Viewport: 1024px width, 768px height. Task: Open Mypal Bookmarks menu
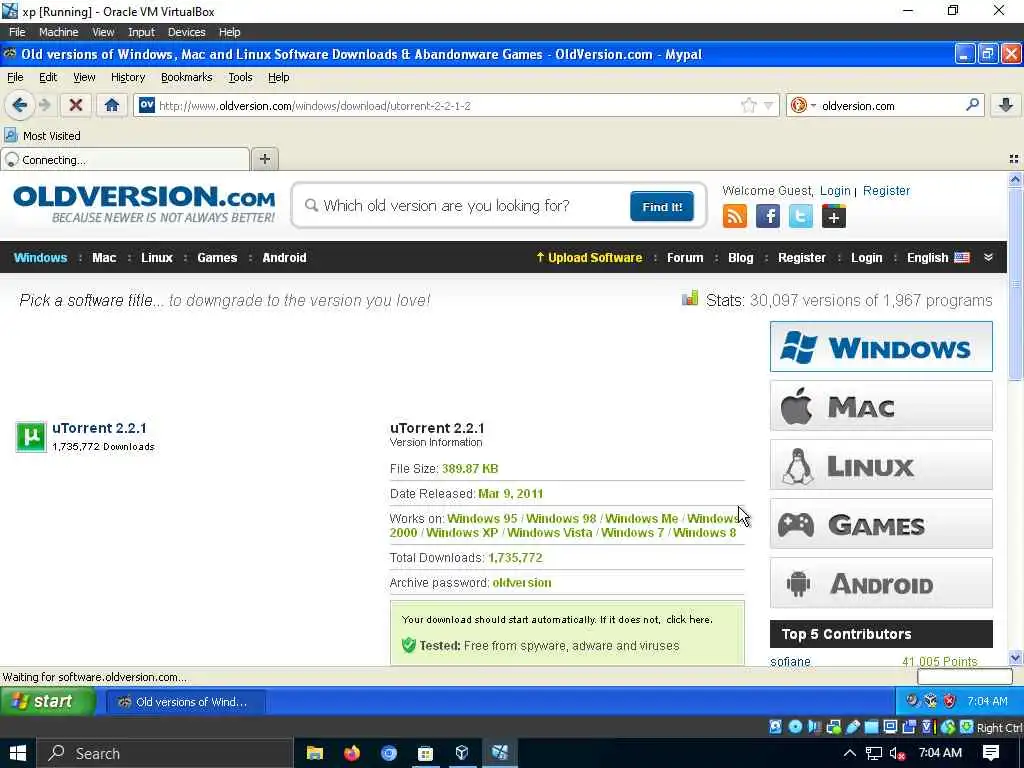click(187, 77)
